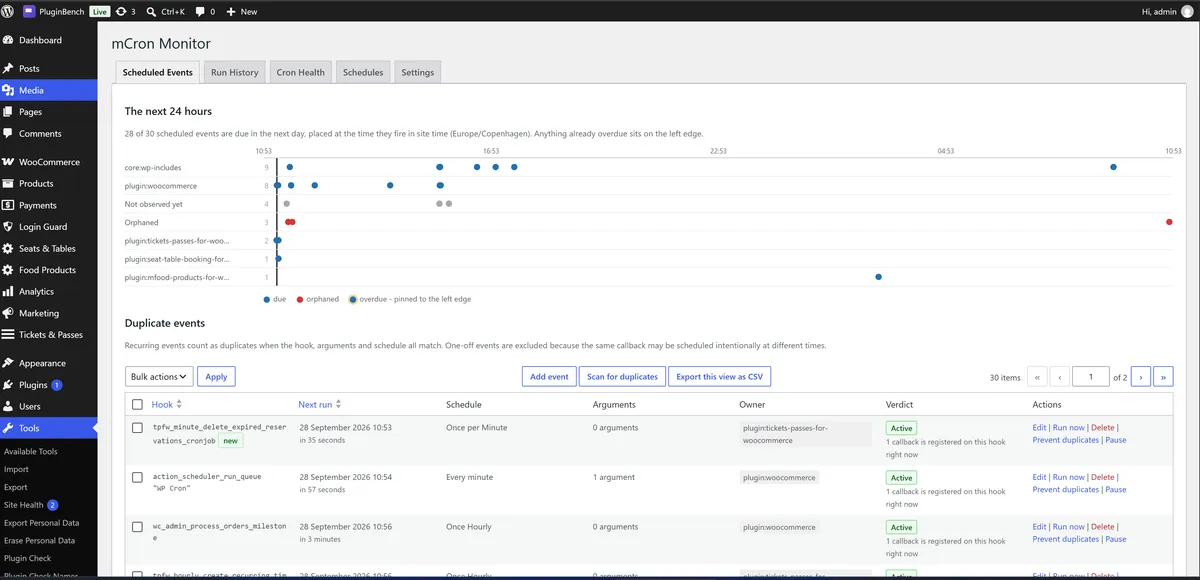Click the updates icon showing 3
1200x580 pixels.
122,11
